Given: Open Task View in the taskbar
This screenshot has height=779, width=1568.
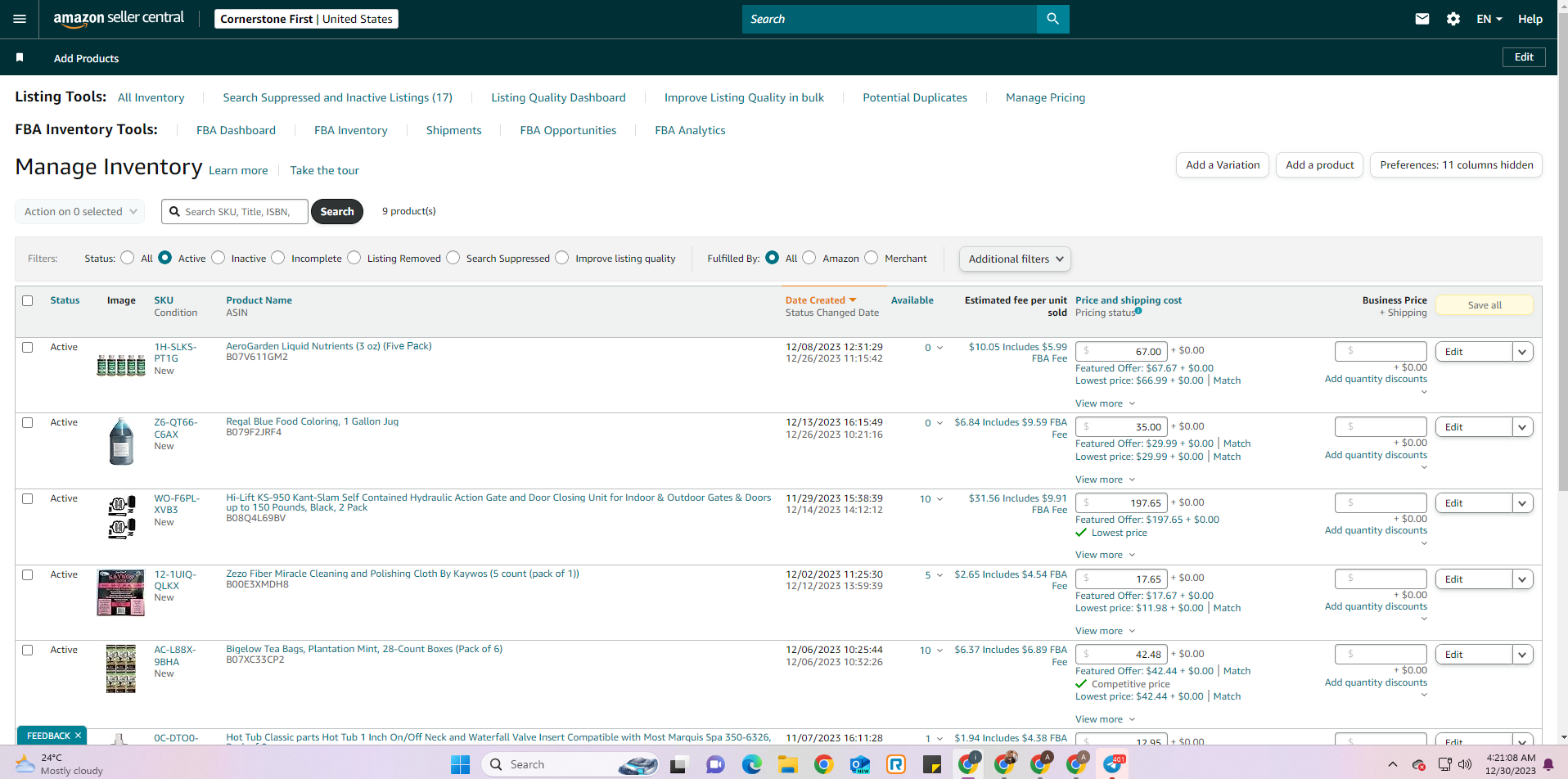Looking at the screenshot, I should 678,764.
